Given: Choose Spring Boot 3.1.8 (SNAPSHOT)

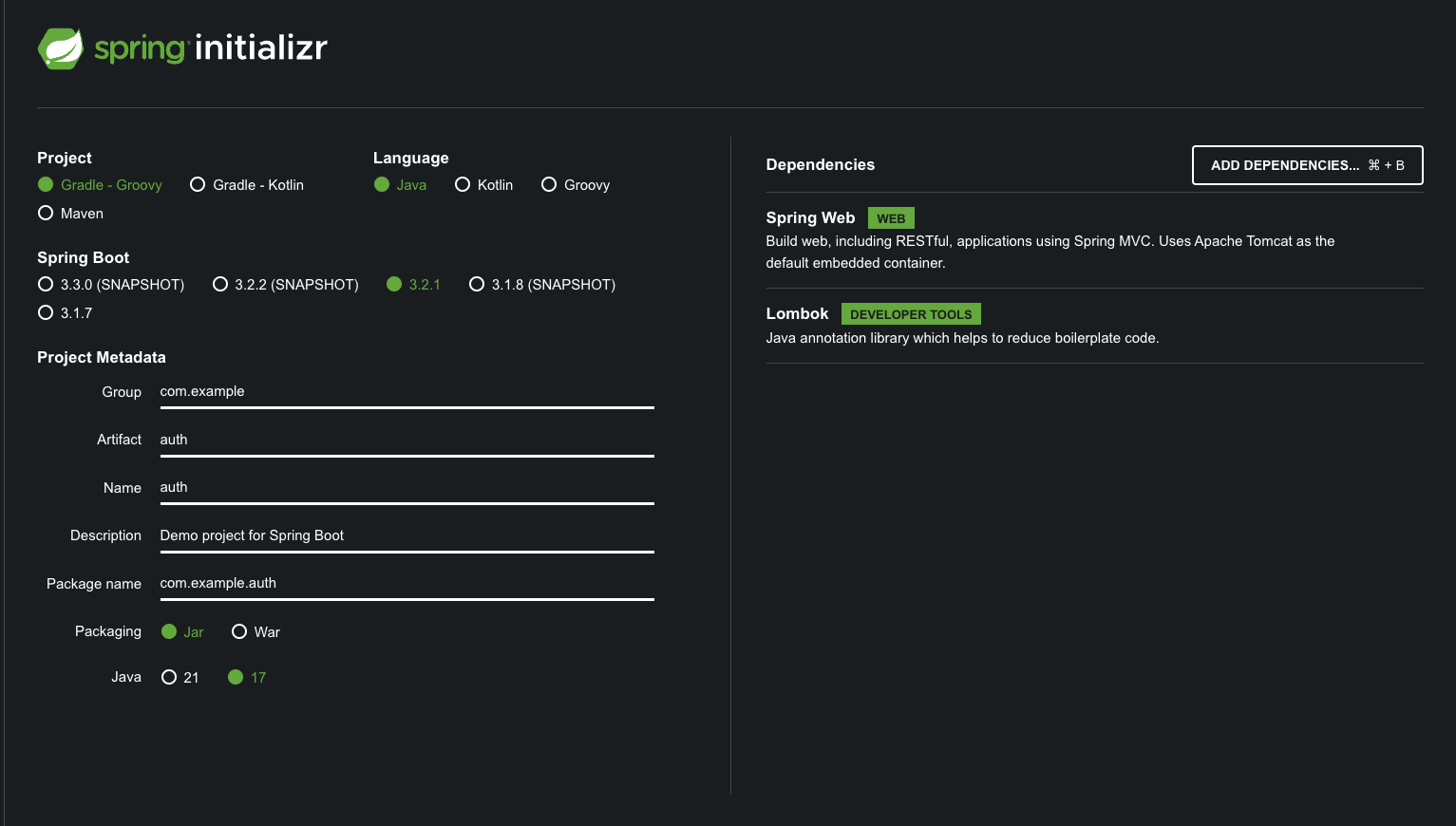Looking at the screenshot, I should pos(542,285).
